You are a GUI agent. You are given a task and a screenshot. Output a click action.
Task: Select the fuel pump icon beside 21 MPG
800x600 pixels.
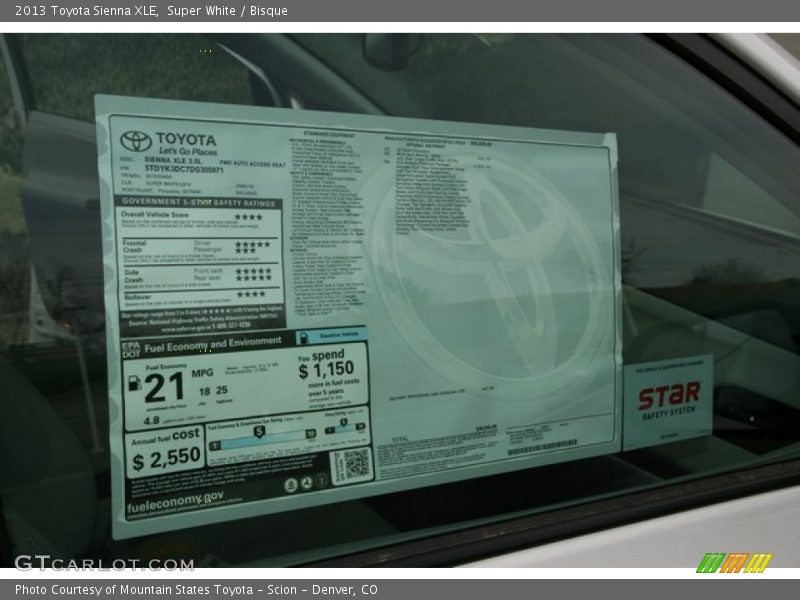click(135, 383)
